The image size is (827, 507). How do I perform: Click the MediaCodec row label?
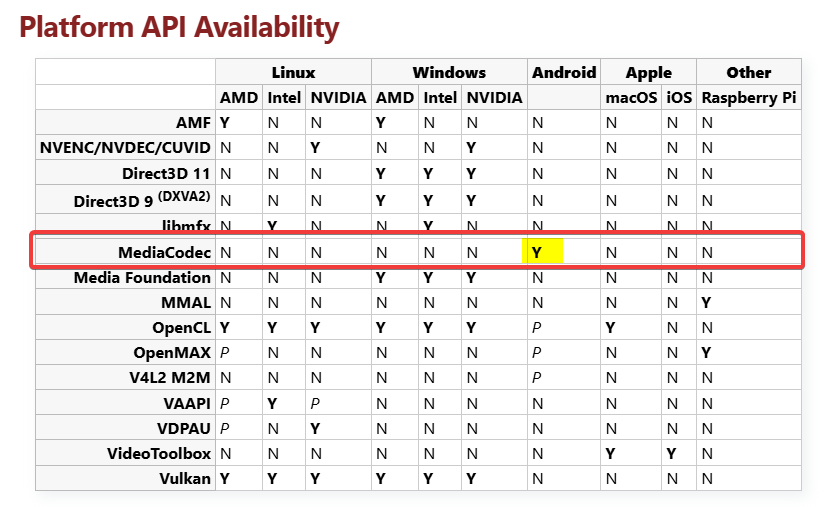165,252
